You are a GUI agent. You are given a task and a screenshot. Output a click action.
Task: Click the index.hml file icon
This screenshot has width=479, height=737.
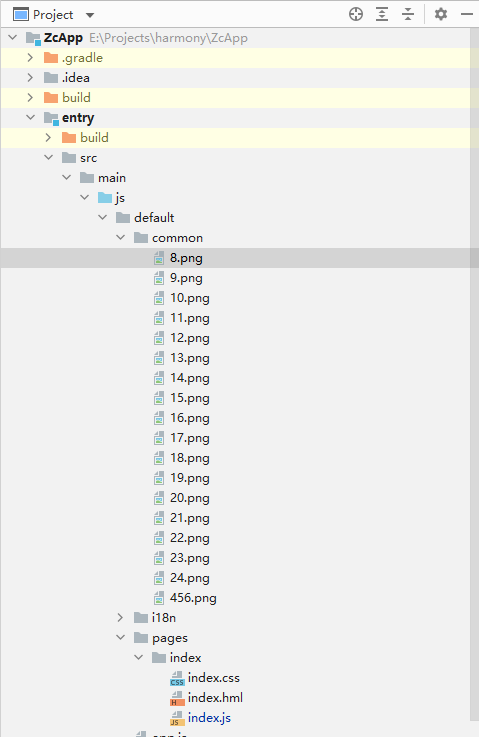point(177,698)
